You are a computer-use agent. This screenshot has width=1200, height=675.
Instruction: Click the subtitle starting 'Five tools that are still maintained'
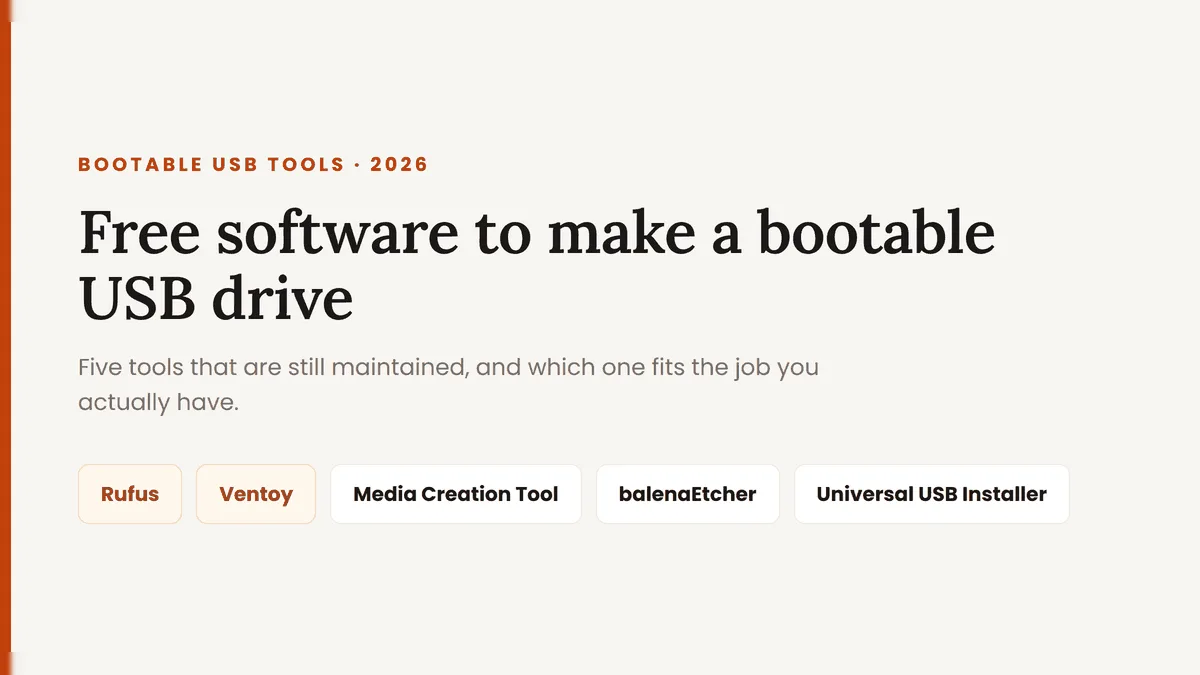(x=448, y=384)
